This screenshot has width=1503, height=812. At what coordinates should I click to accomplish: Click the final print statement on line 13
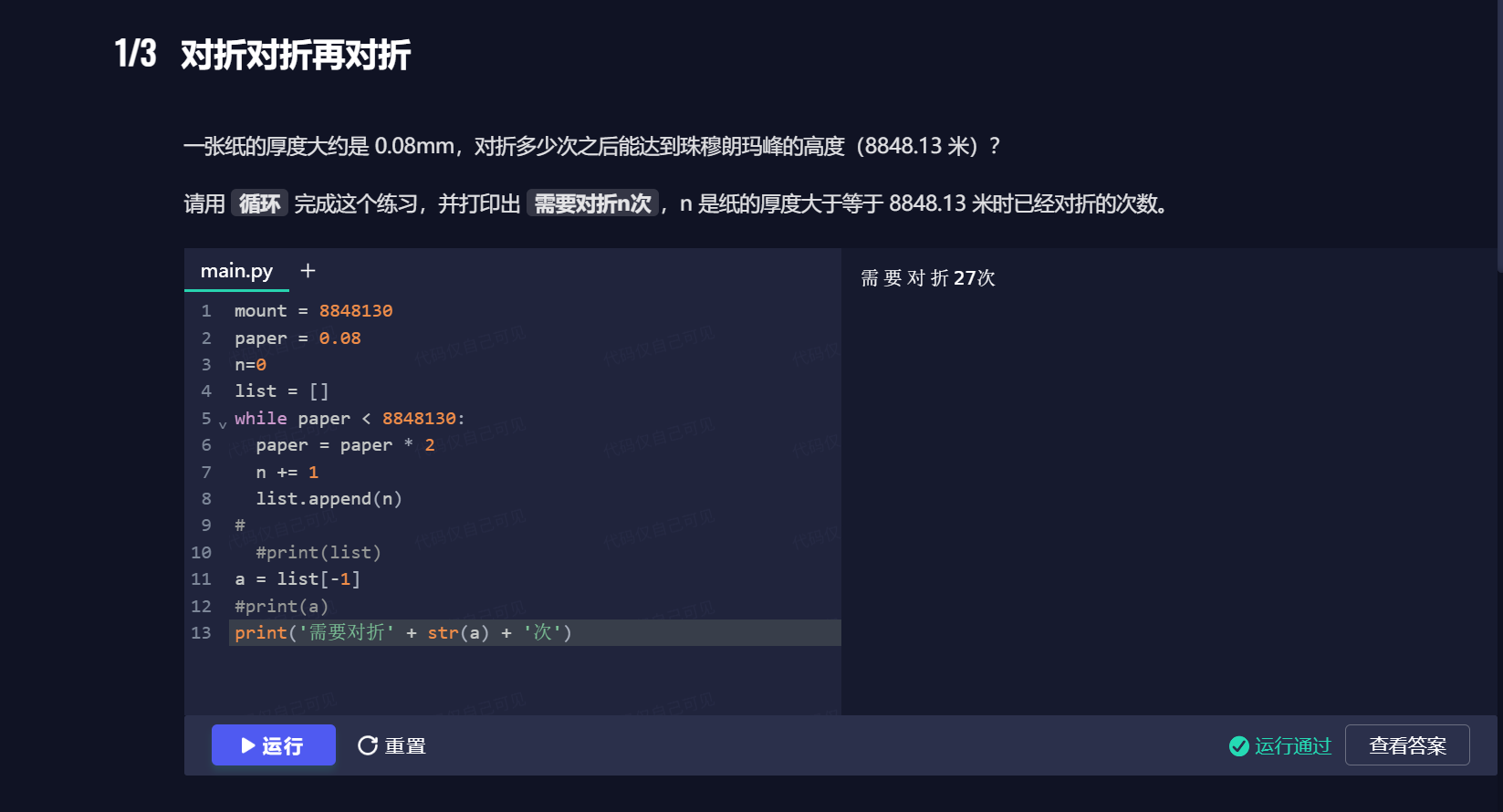[x=402, y=633]
